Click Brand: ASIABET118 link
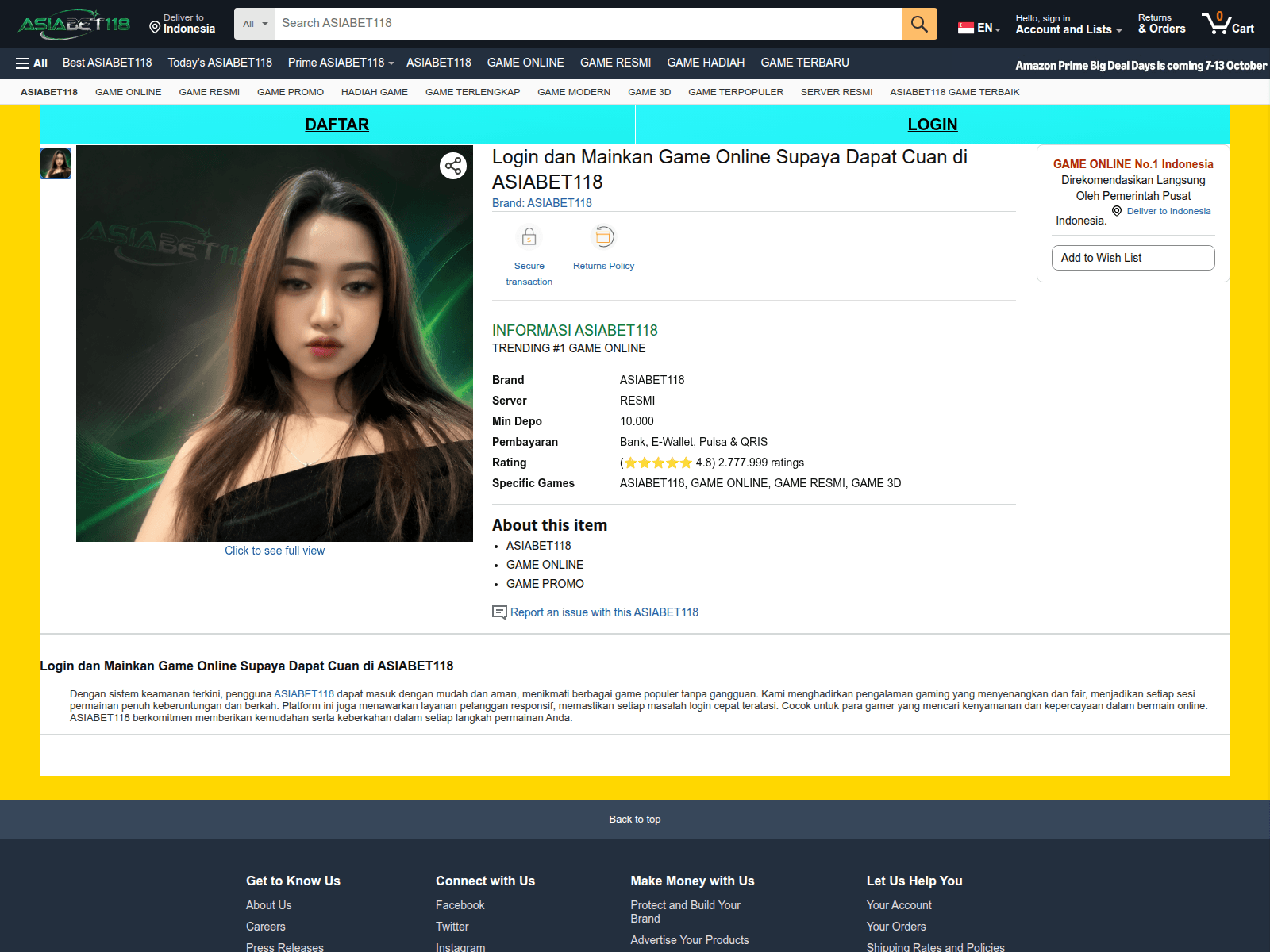Screen dimensions: 1270x952 pyautogui.click(x=542, y=203)
